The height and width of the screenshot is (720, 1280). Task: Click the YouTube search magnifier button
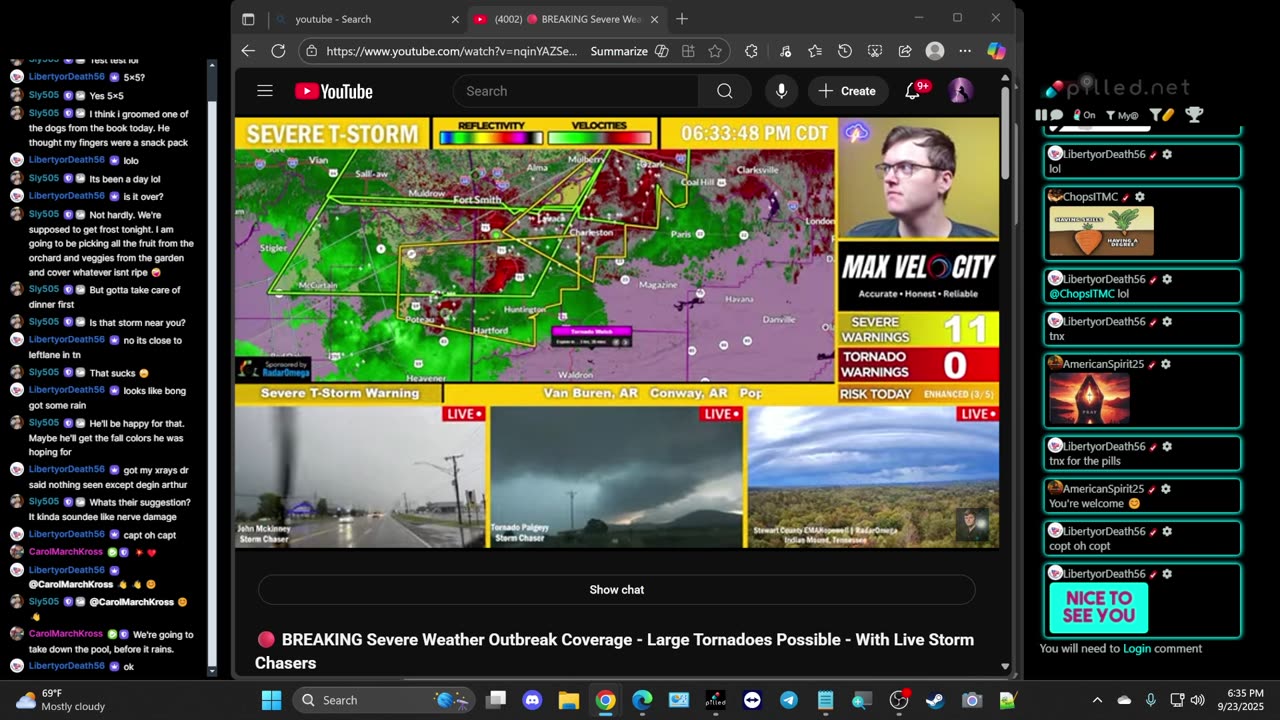tap(725, 91)
